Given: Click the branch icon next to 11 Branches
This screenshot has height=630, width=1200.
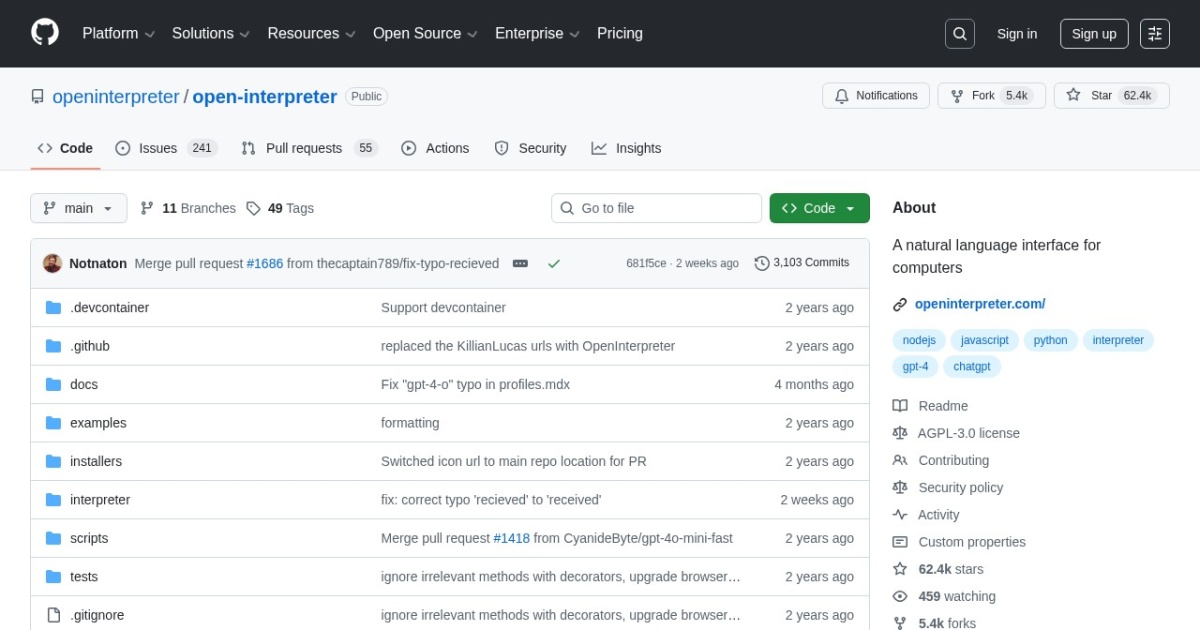Looking at the screenshot, I should (x=148, y=208).
